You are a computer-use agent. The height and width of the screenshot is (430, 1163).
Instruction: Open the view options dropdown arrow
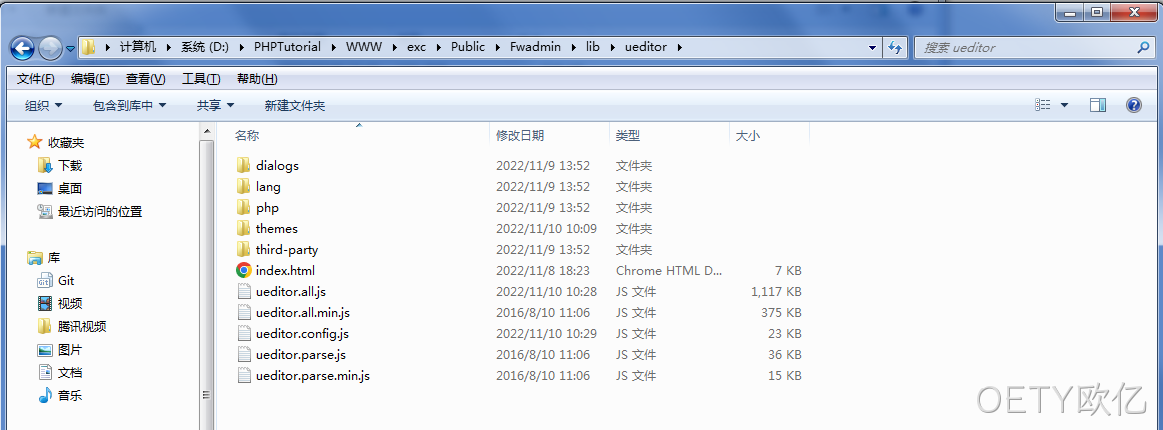(x=1064, y=105)
